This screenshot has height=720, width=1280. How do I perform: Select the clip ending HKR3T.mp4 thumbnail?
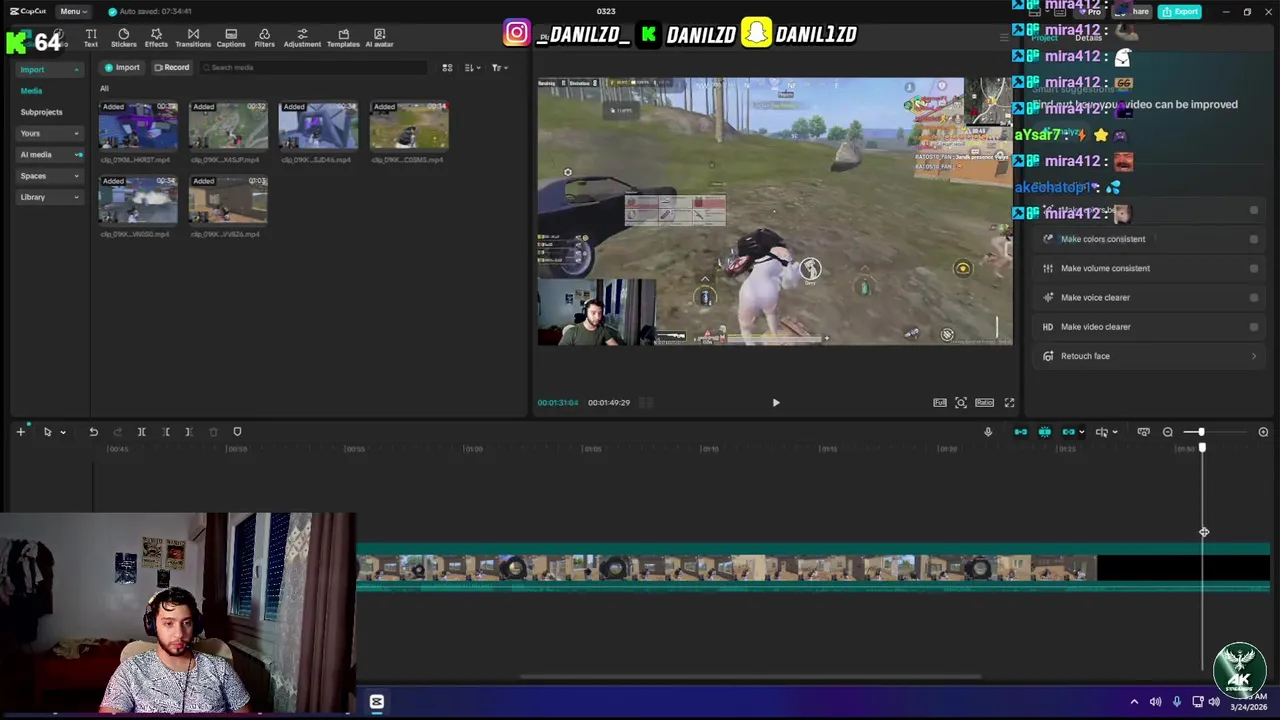(138, 125)
